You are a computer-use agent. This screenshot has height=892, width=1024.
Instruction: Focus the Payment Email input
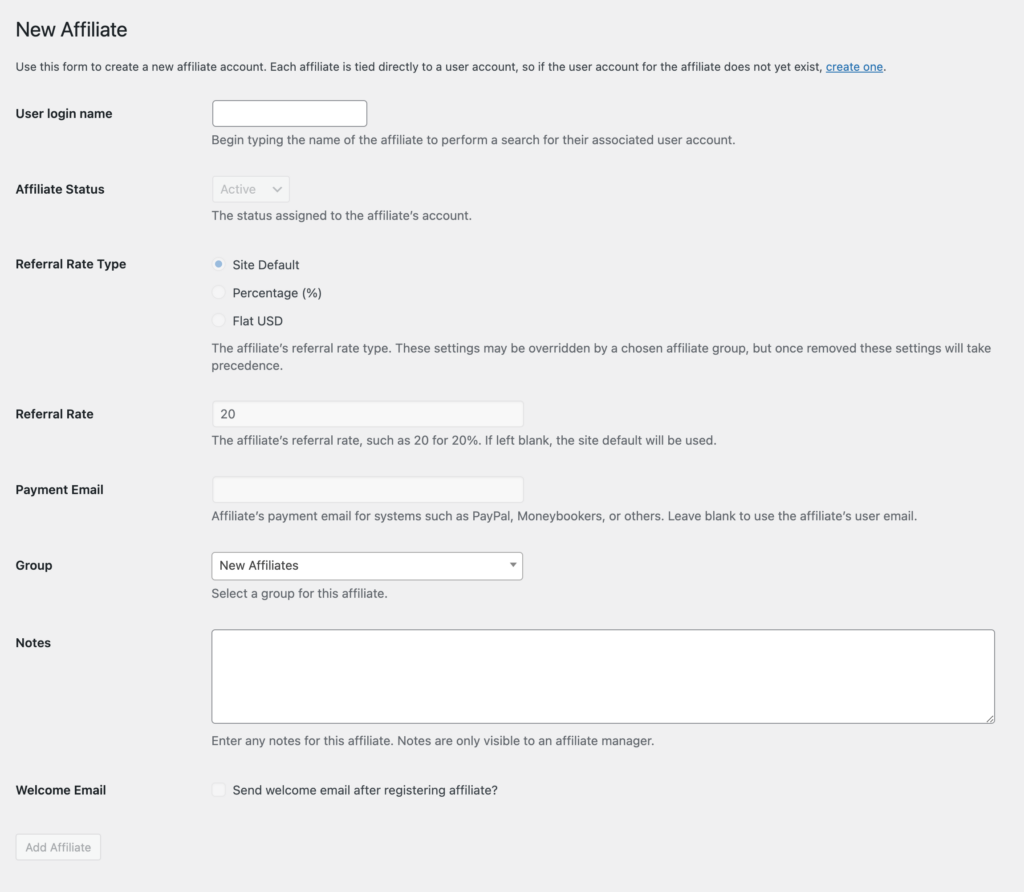click(368, 490)
